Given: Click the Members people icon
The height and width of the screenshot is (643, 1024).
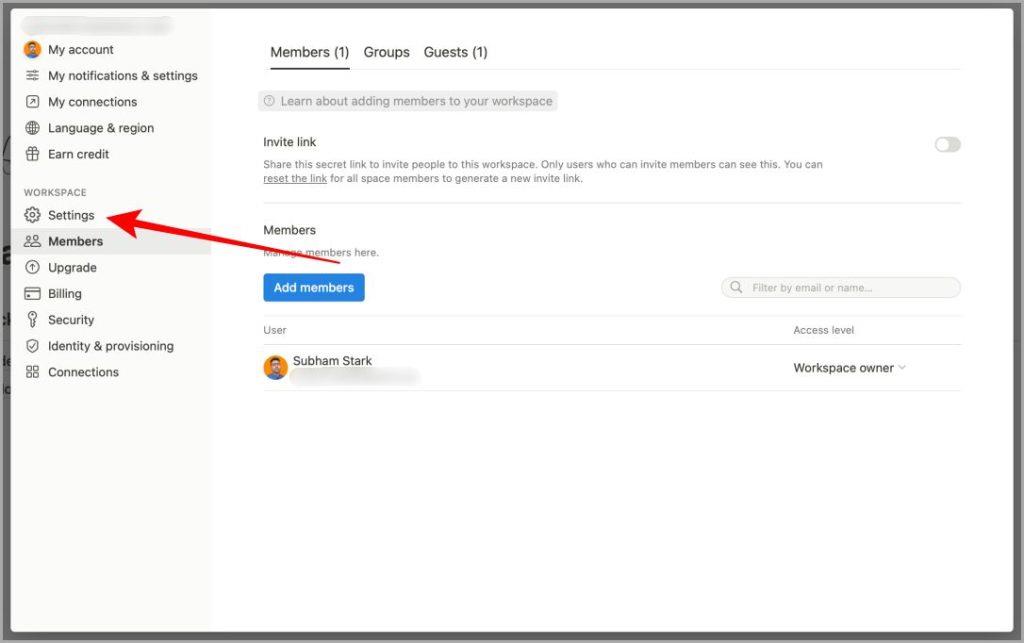Looking at the screenshot, I should tap(32, 241).
